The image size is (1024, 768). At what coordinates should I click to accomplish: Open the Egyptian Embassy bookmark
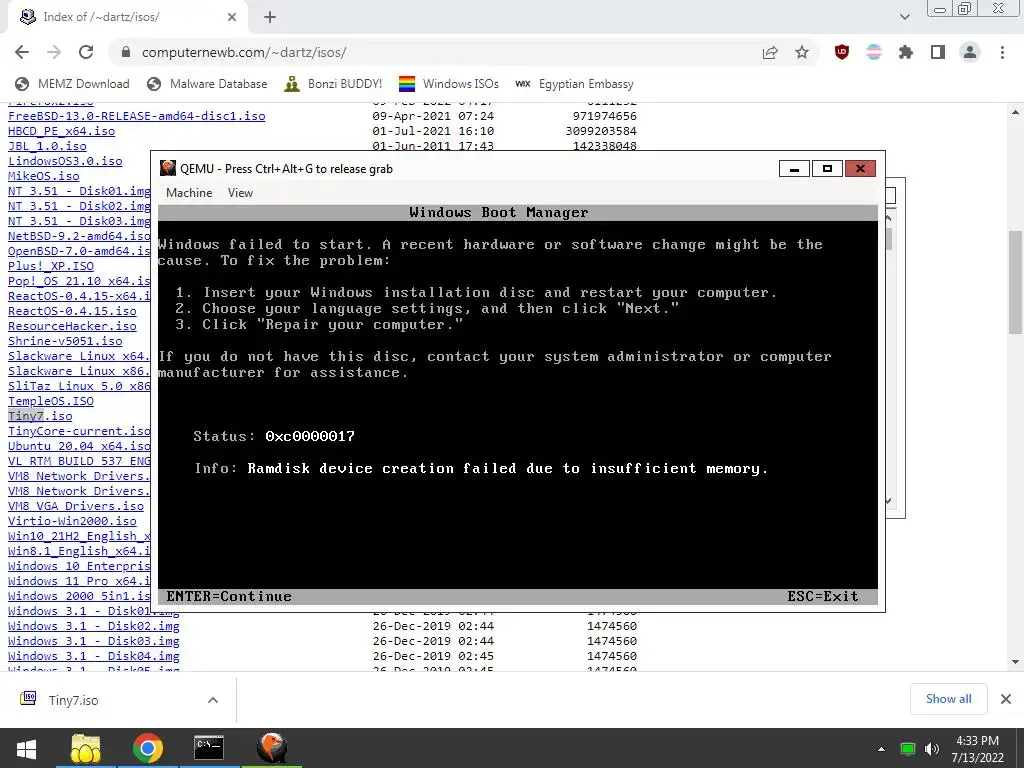[575, 84]
